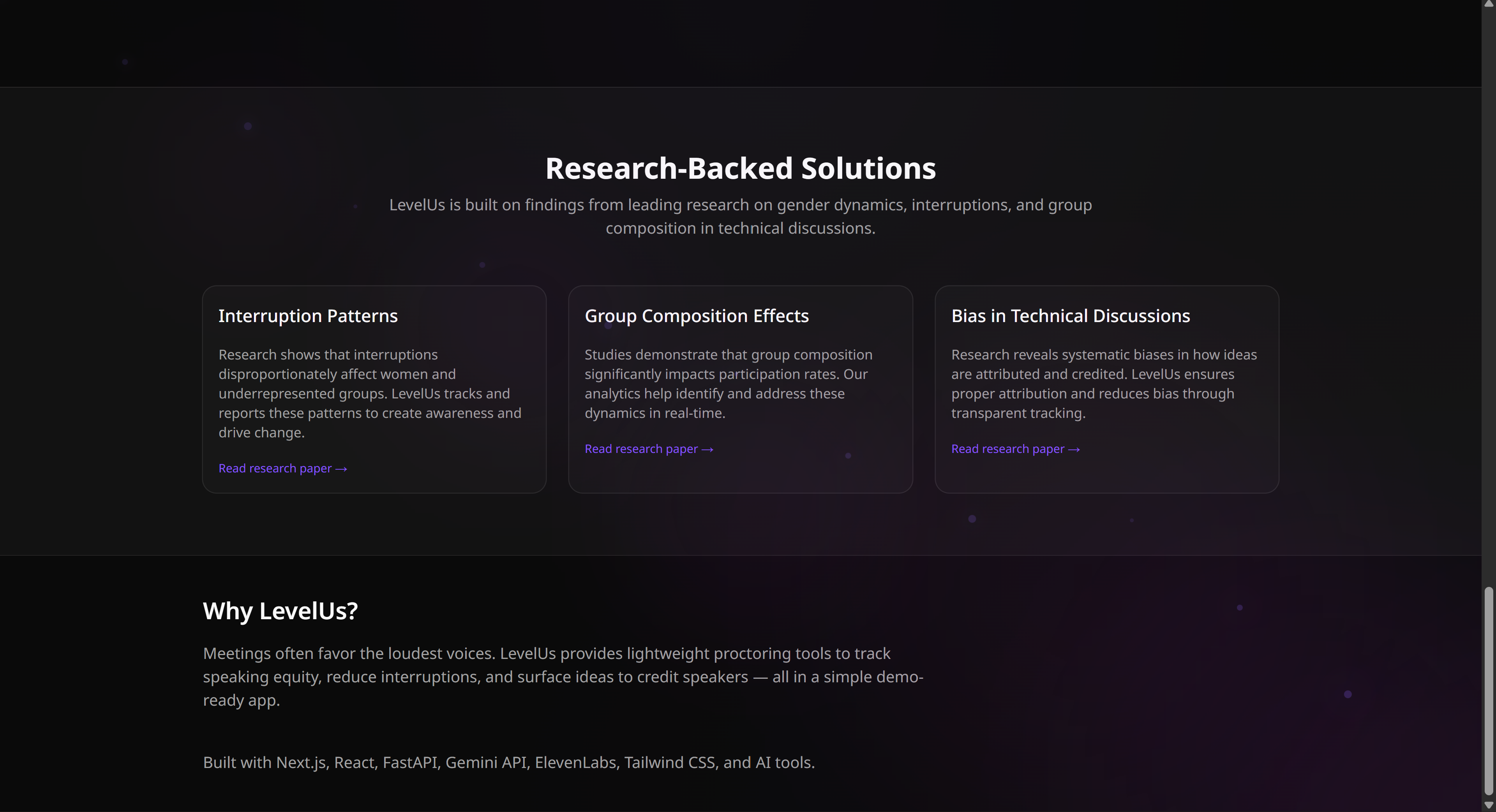This screenshot has width=1496, height=812.
Task: Click the Interruption Patterns card description text
Action: pos(369,393)
